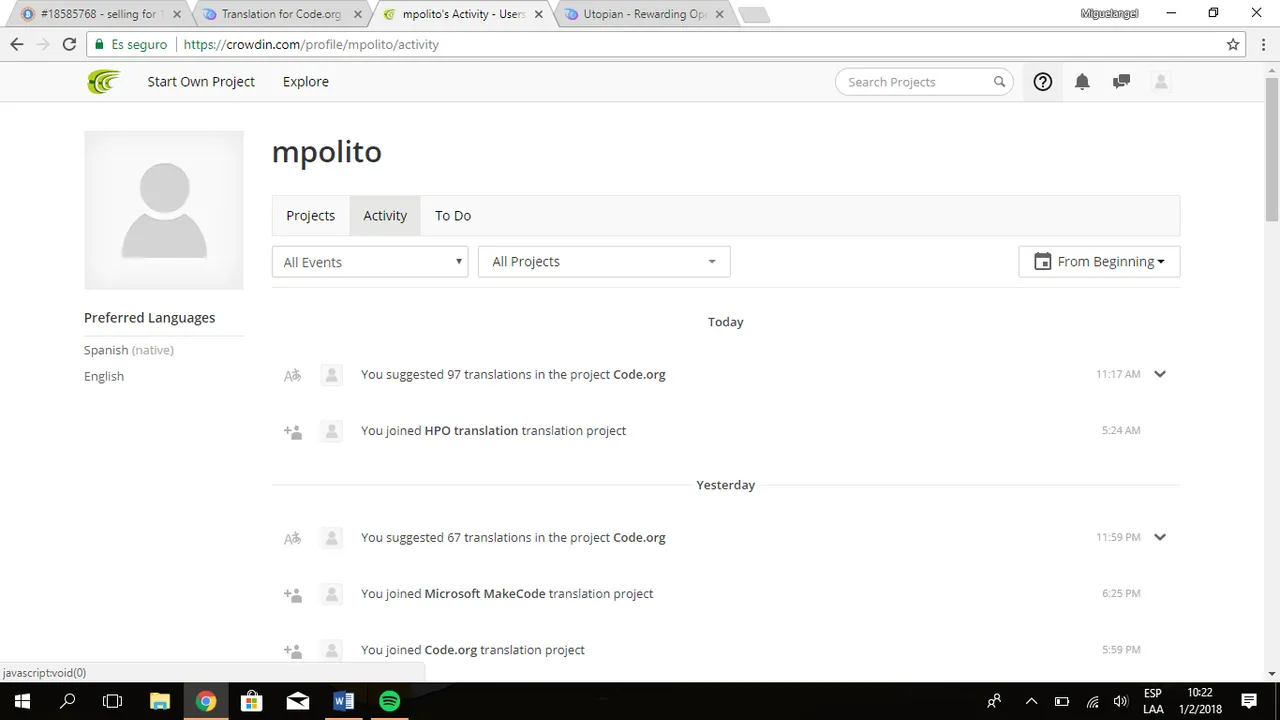Click the 5:24 AM timestamp
This screenshot has height=720, width=1280.
point(1121,431)
